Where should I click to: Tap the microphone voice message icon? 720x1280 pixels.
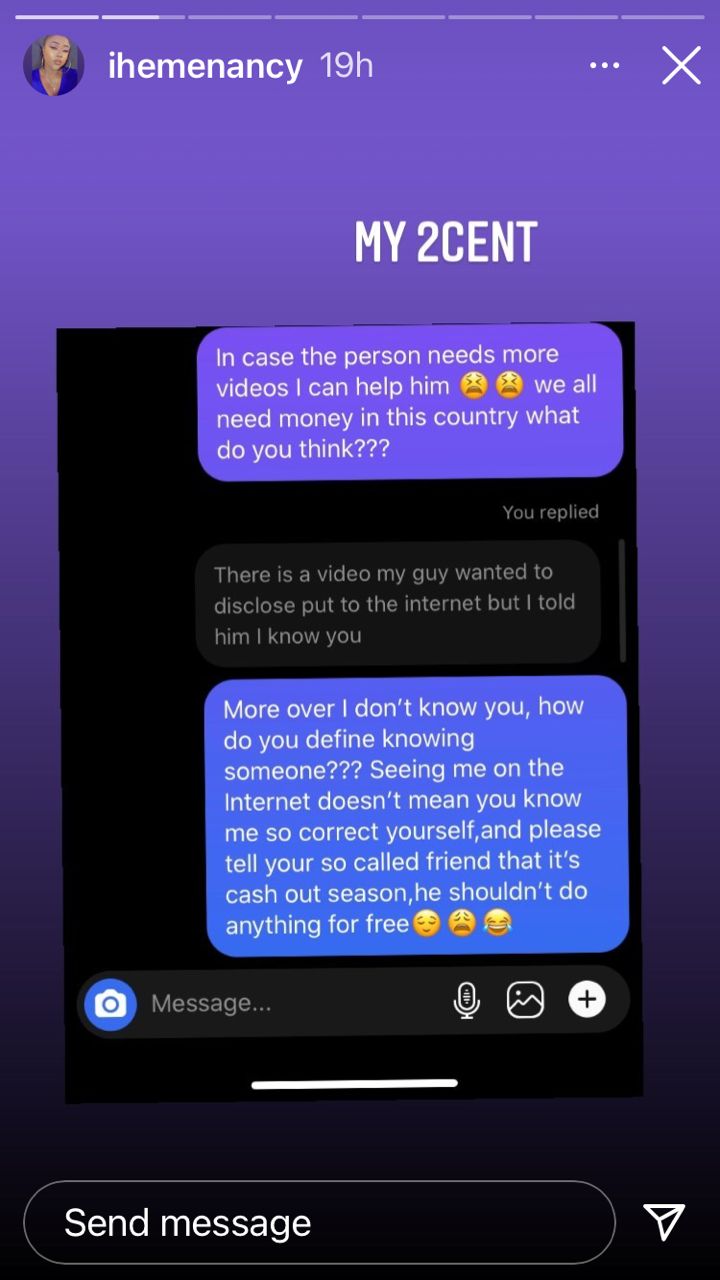click(x=466, y=1000)
